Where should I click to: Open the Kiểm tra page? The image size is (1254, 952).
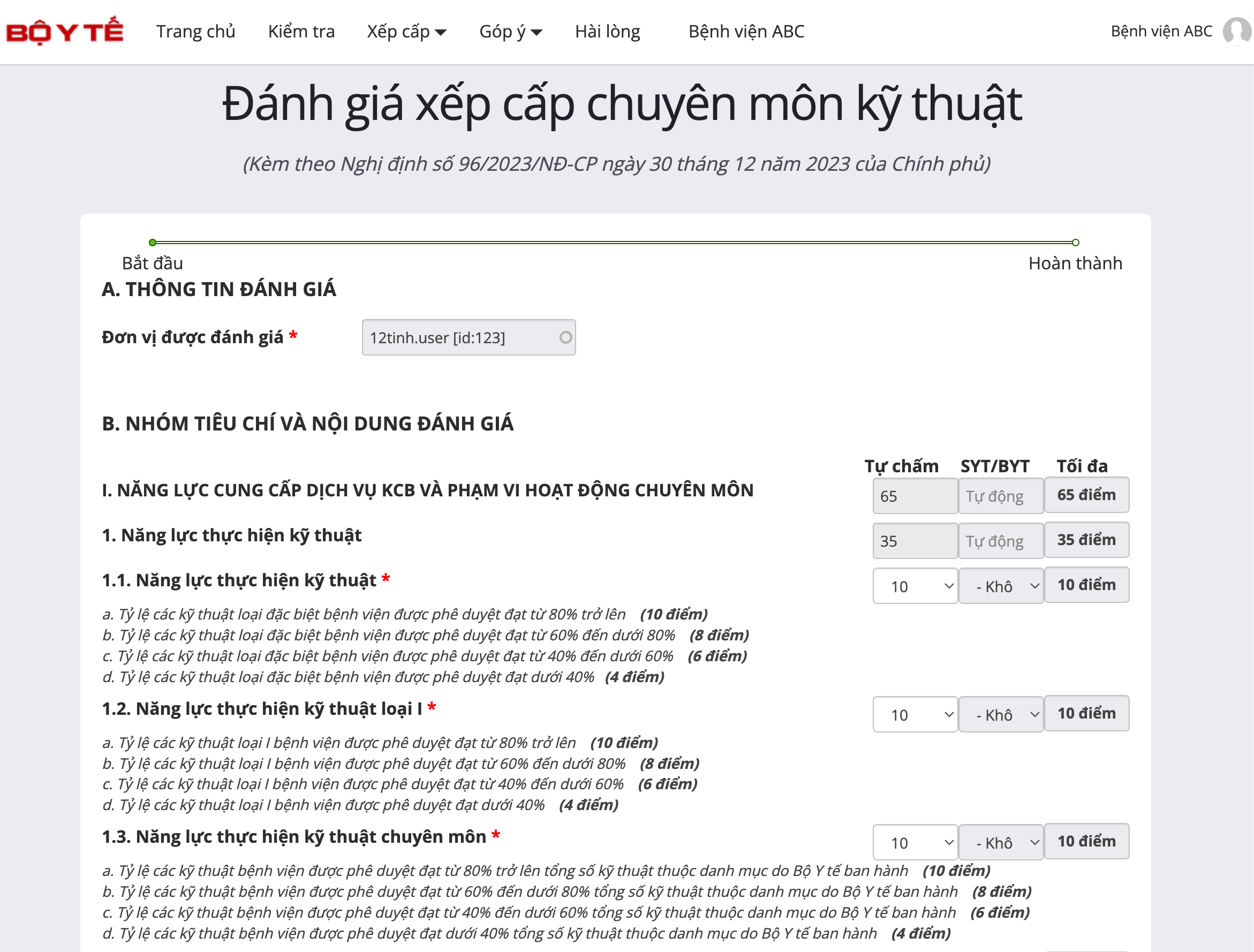[301, 31]
